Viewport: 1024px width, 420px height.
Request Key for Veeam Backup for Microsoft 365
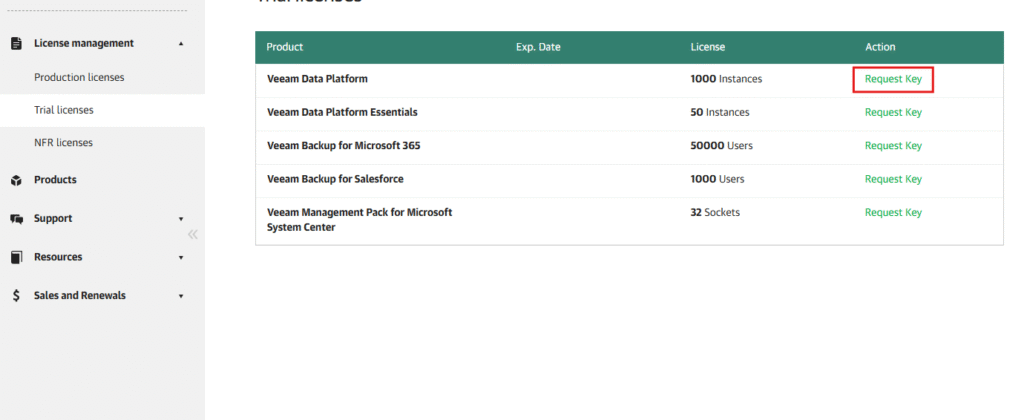(893, 146)
